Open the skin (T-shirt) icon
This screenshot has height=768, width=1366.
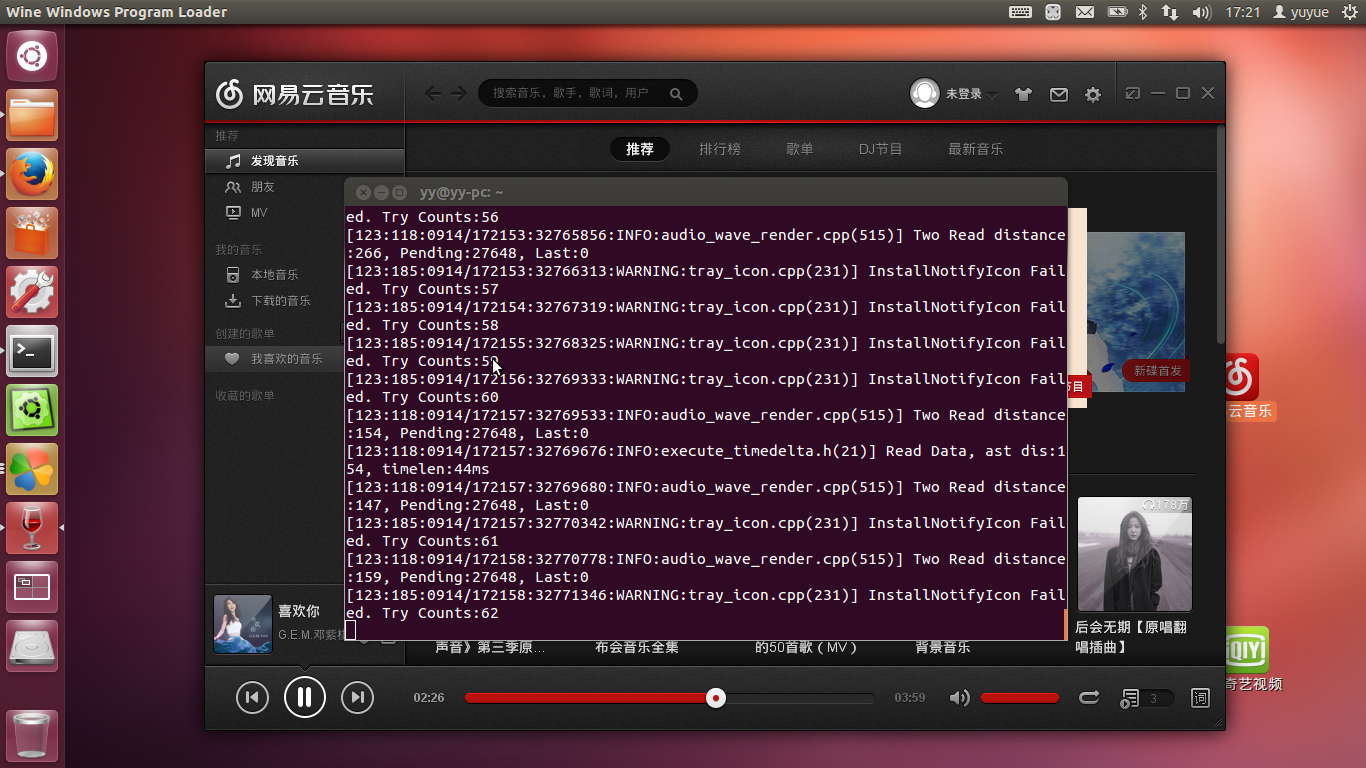(1023, 94)
